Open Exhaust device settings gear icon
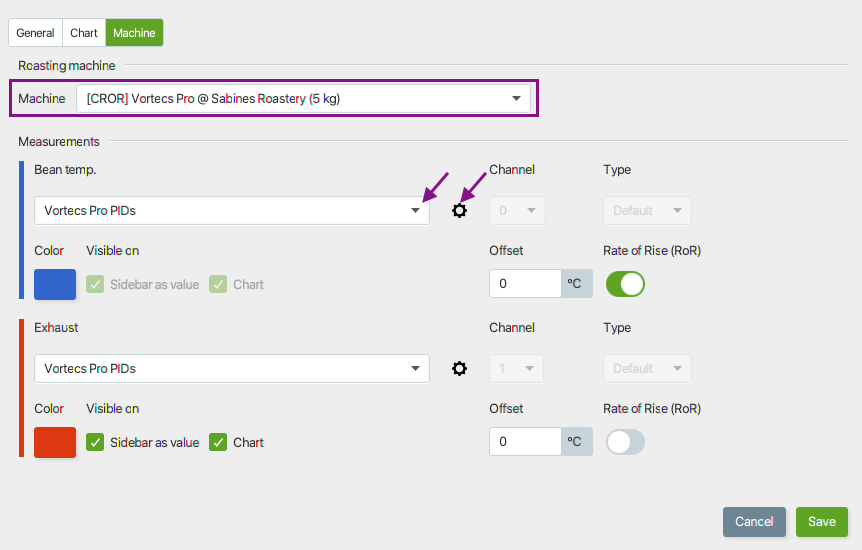Viewport: 862px width, 550px height. (459, 368)
